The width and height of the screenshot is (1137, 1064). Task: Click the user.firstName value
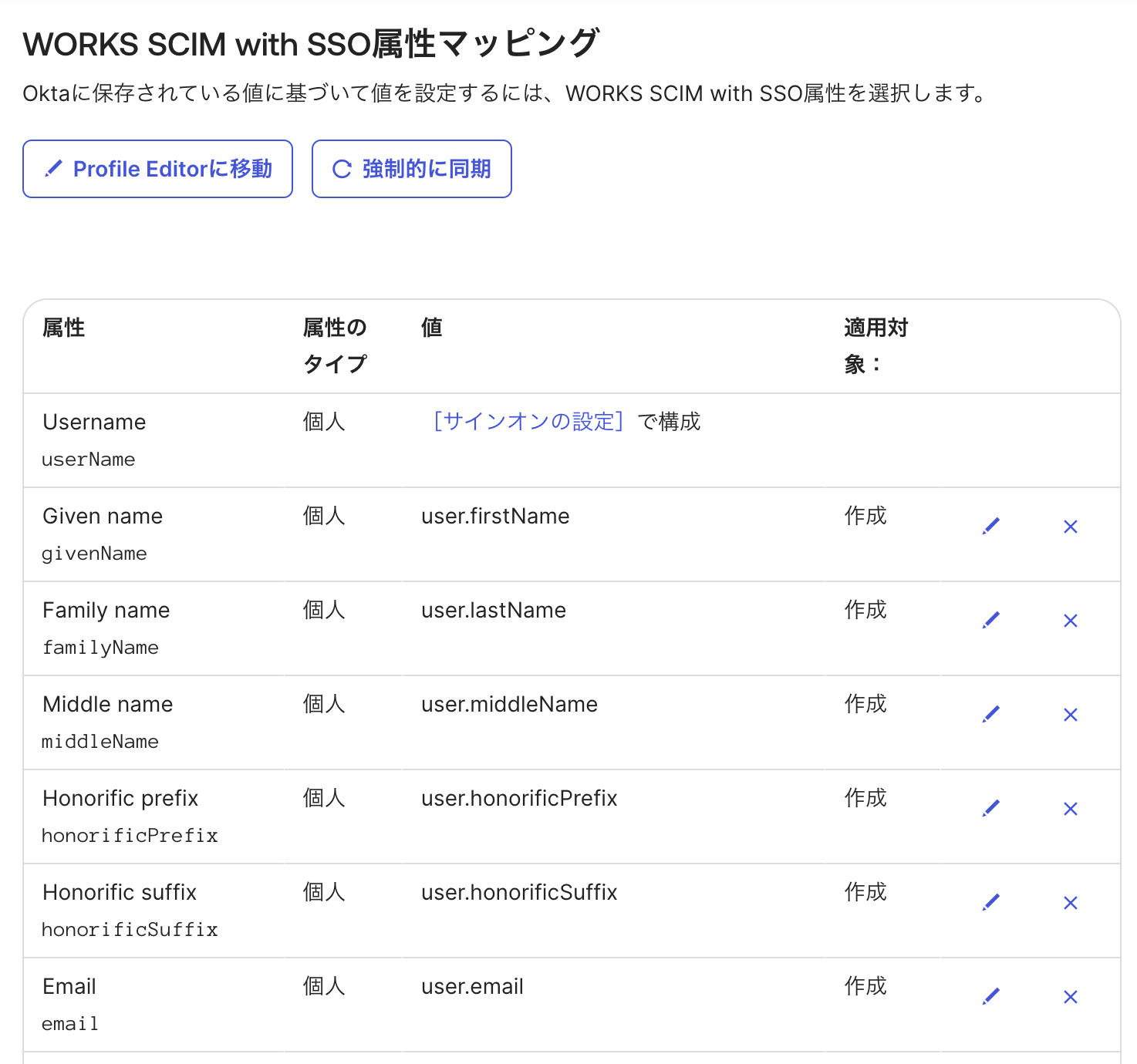pyautogui.click(x=495, y=516)
